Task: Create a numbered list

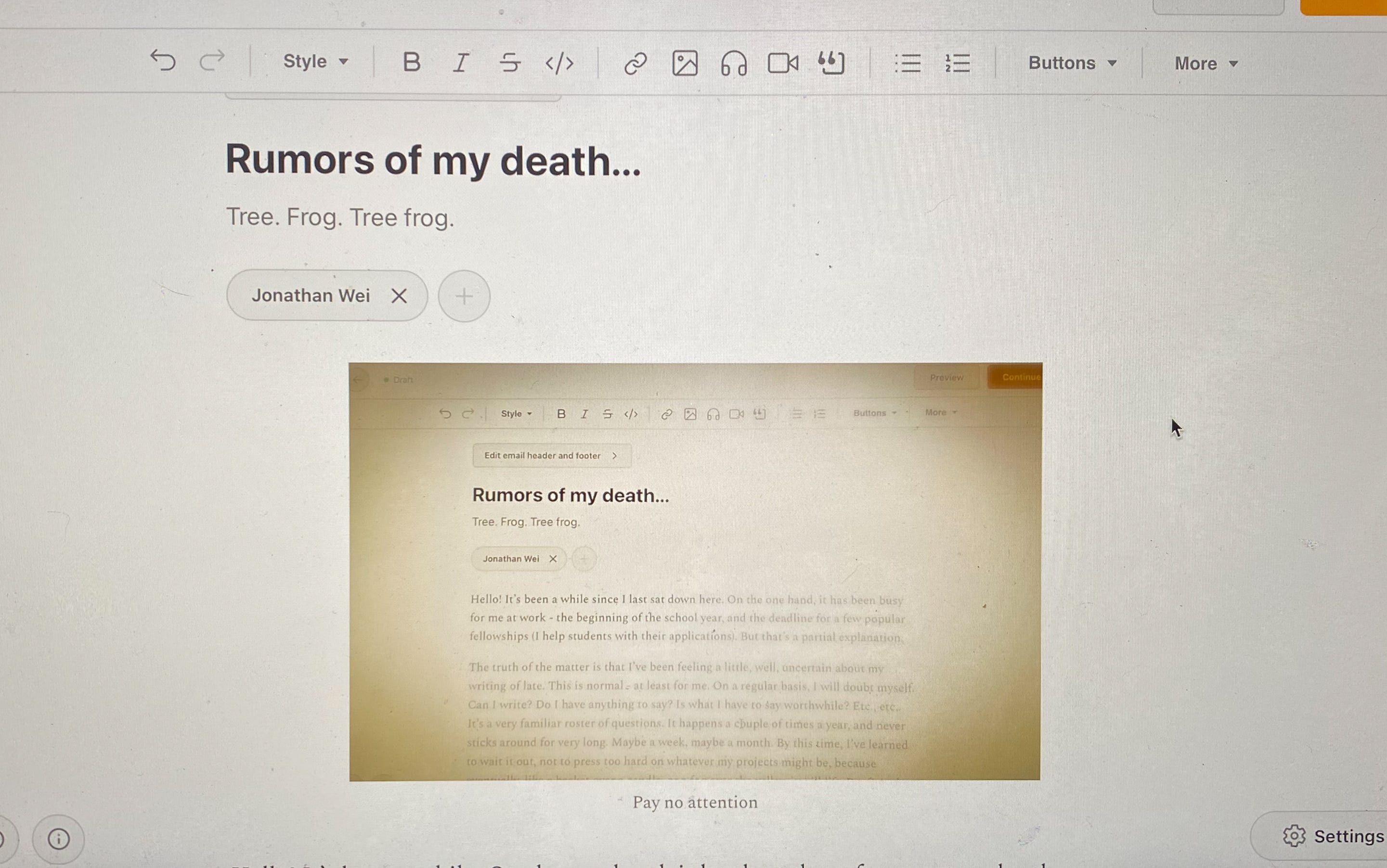Action: pyautogui.click(x=958, y=63)
